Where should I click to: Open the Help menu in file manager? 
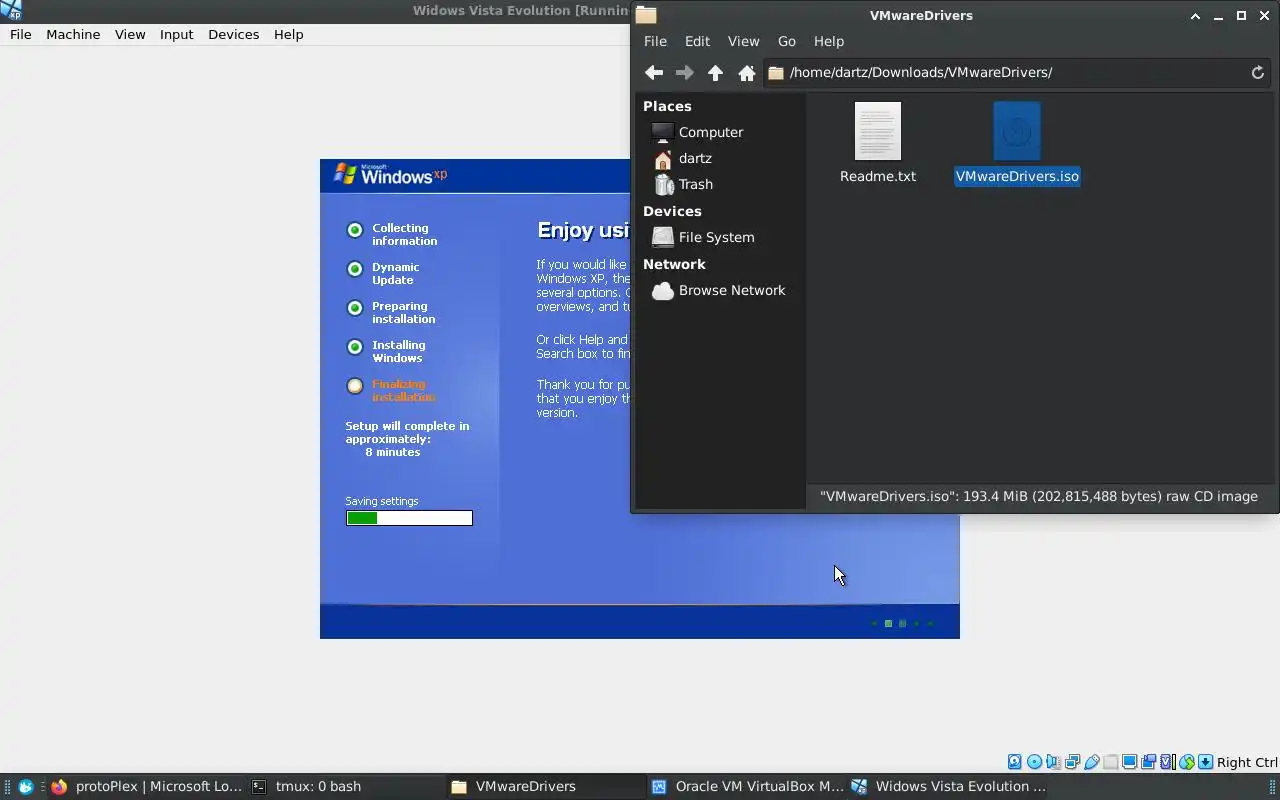point(829,41)
